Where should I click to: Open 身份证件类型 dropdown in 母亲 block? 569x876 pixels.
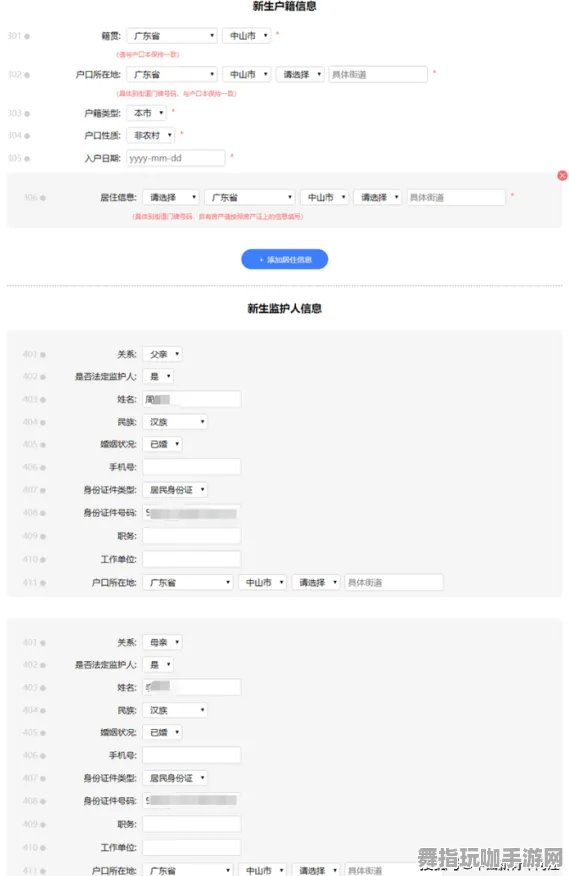(x=175, y=778)
